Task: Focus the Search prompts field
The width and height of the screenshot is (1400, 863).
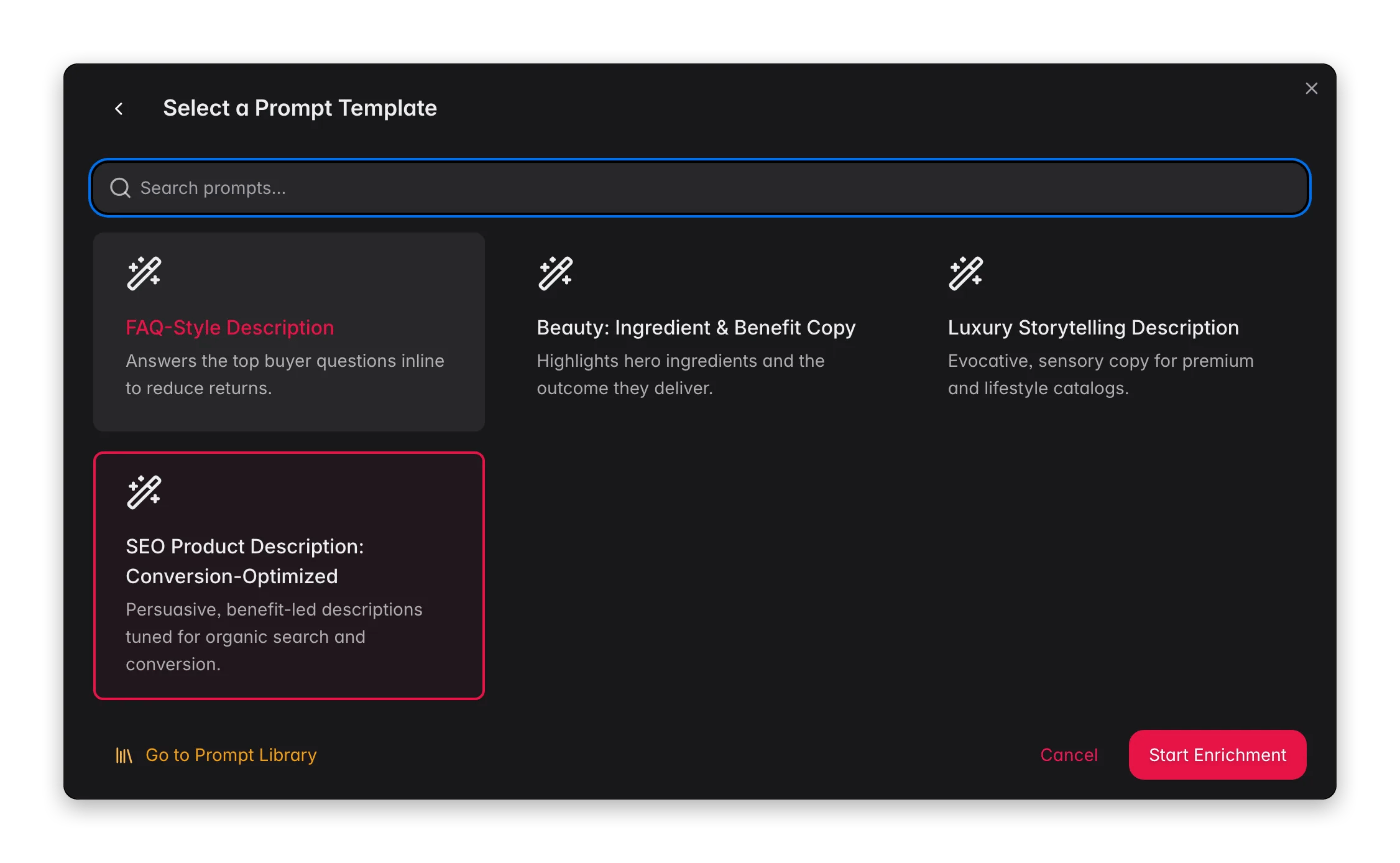Action: [700, 188]
